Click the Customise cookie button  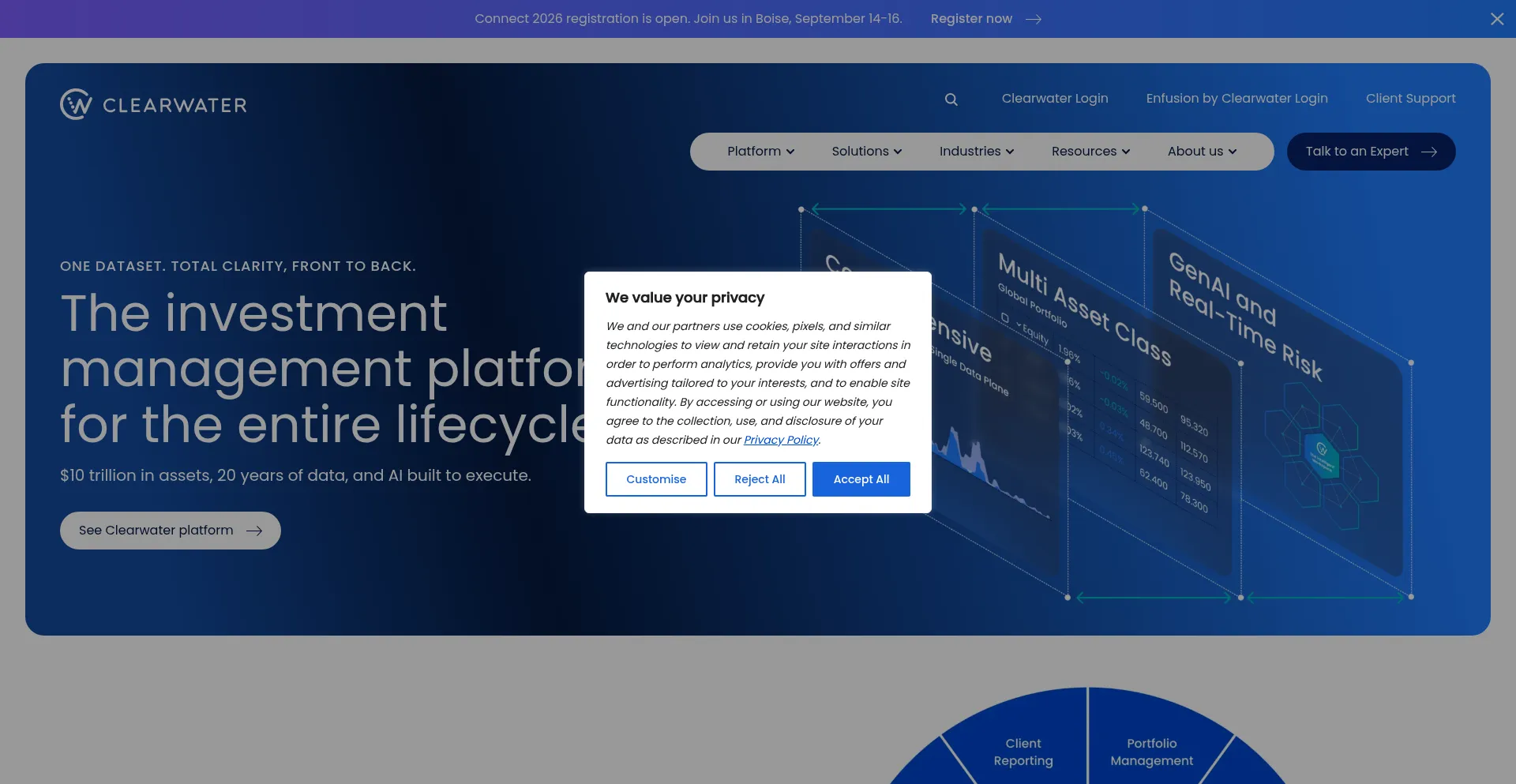tap(656, 479)
